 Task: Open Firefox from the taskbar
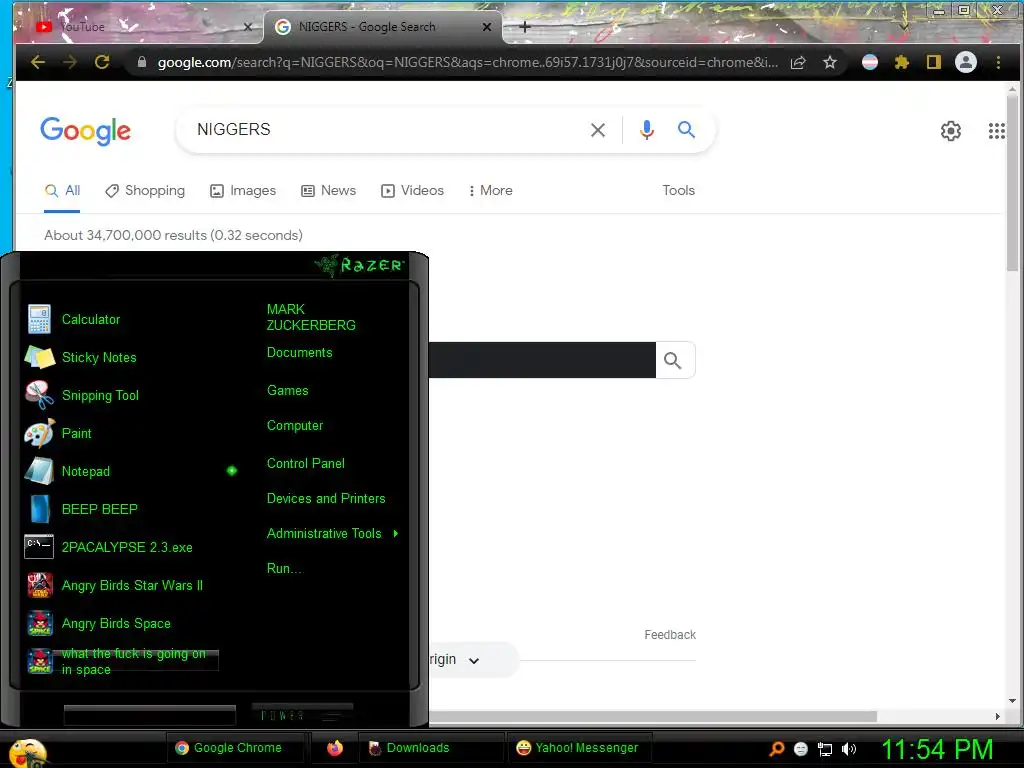[335, 748]
